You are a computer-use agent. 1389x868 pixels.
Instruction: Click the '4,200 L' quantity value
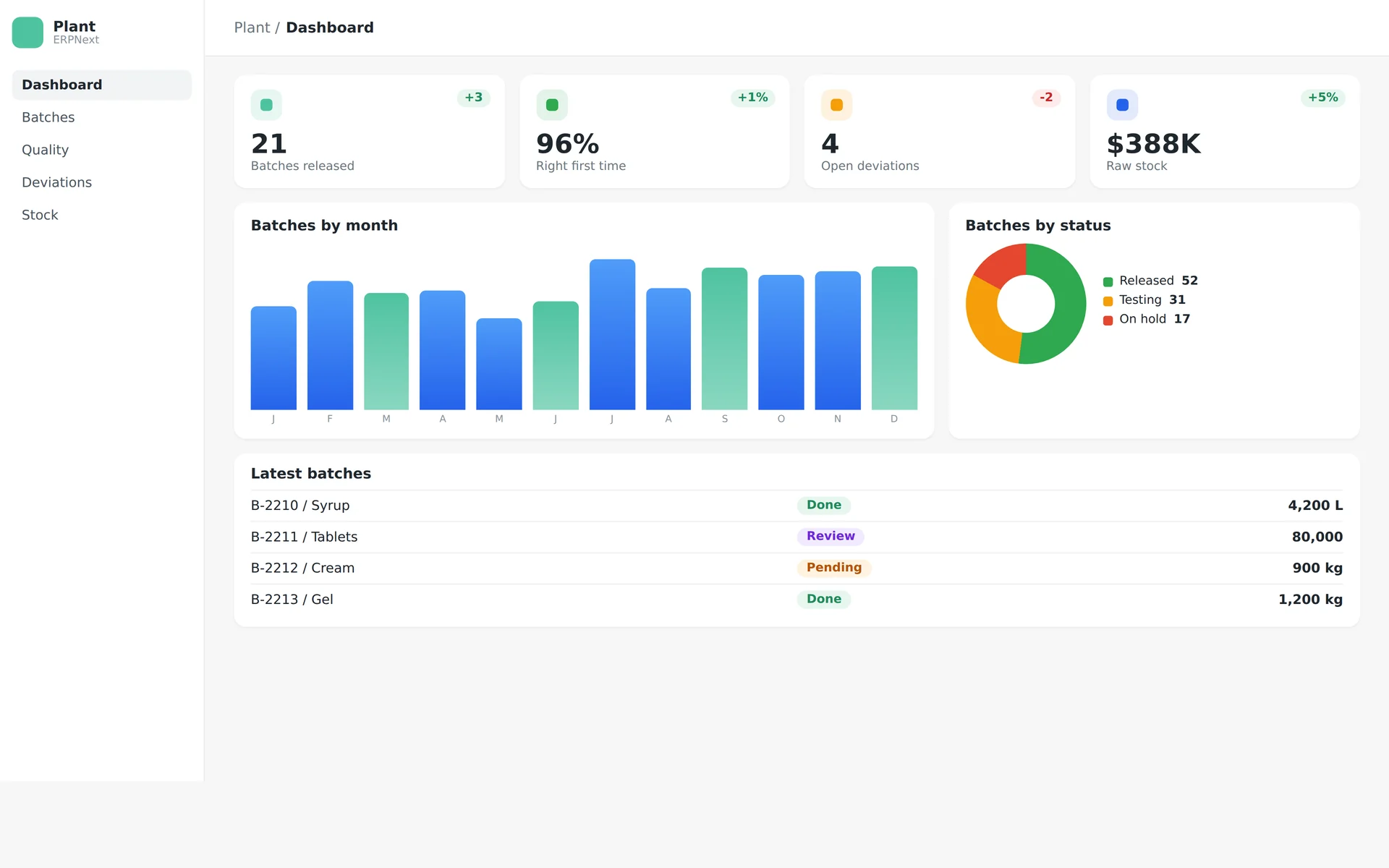1315,506
